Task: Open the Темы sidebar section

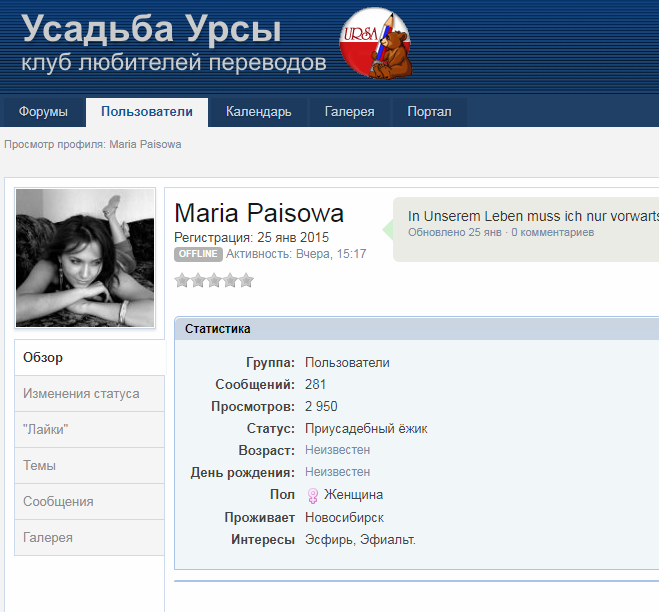Action: [x=90, y=466]
